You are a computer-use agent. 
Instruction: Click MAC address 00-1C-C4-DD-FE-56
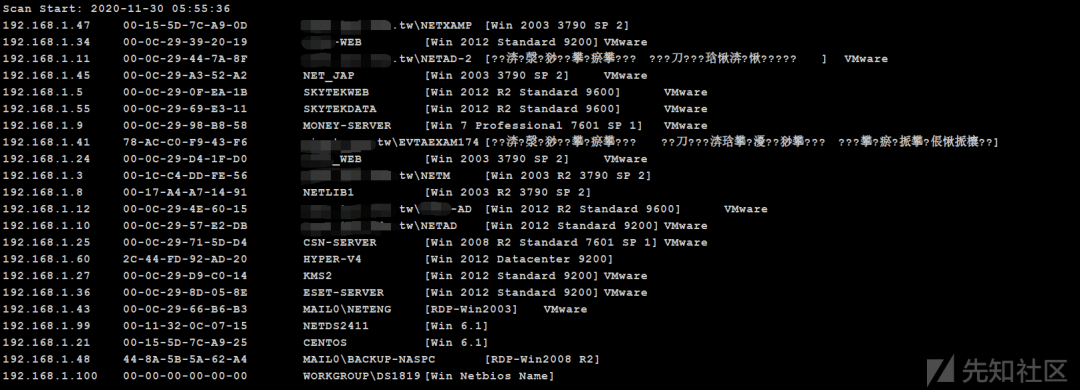[x=185, y=176]
